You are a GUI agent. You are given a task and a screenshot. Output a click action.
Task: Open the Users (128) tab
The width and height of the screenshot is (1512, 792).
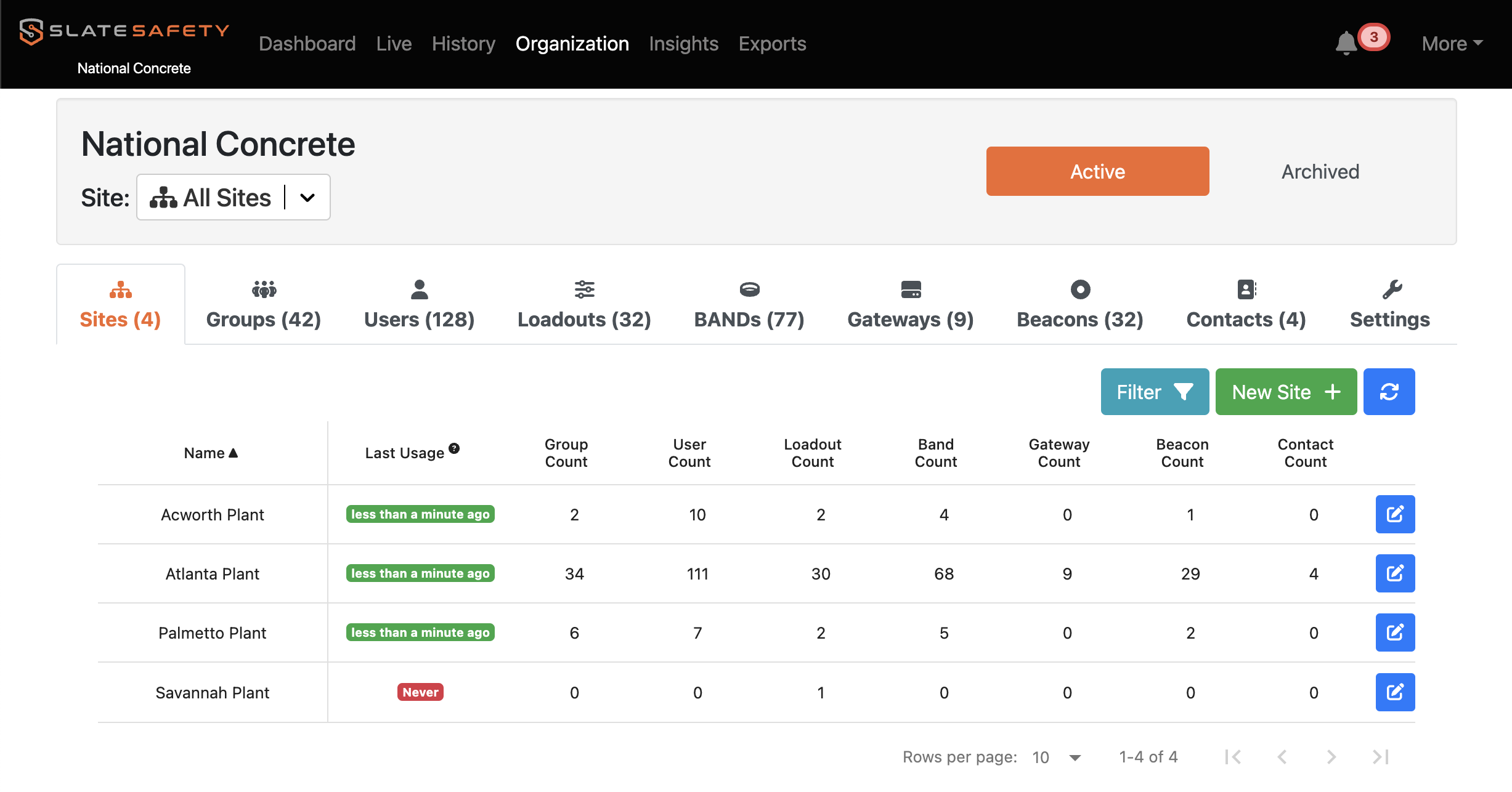point(420,305)
